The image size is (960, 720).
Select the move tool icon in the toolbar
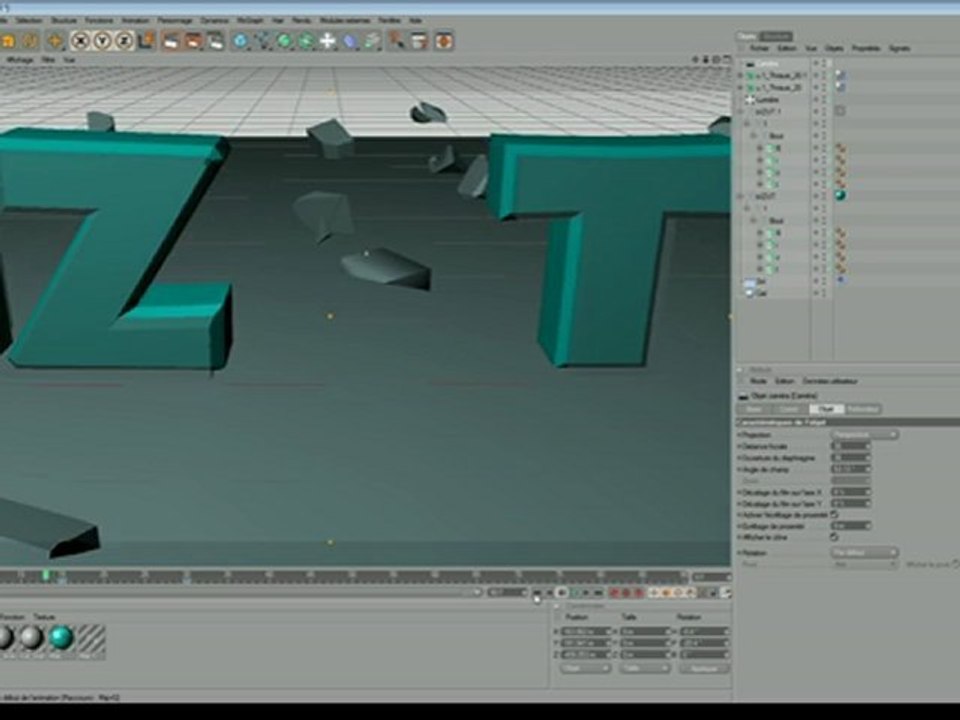coord(54,41)
